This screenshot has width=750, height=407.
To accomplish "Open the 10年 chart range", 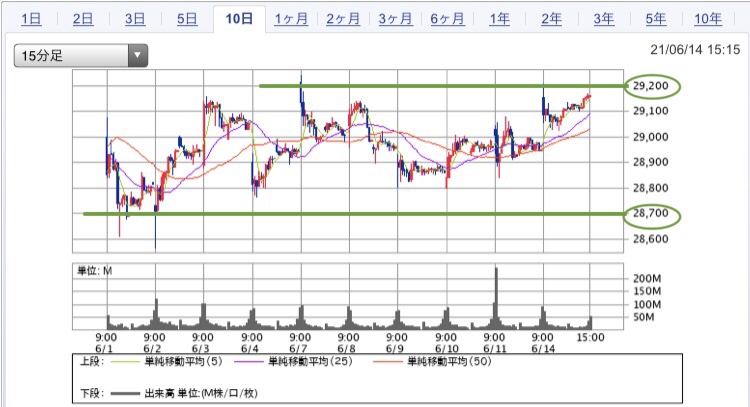I will pyautogui.click(x=708, y=19).
